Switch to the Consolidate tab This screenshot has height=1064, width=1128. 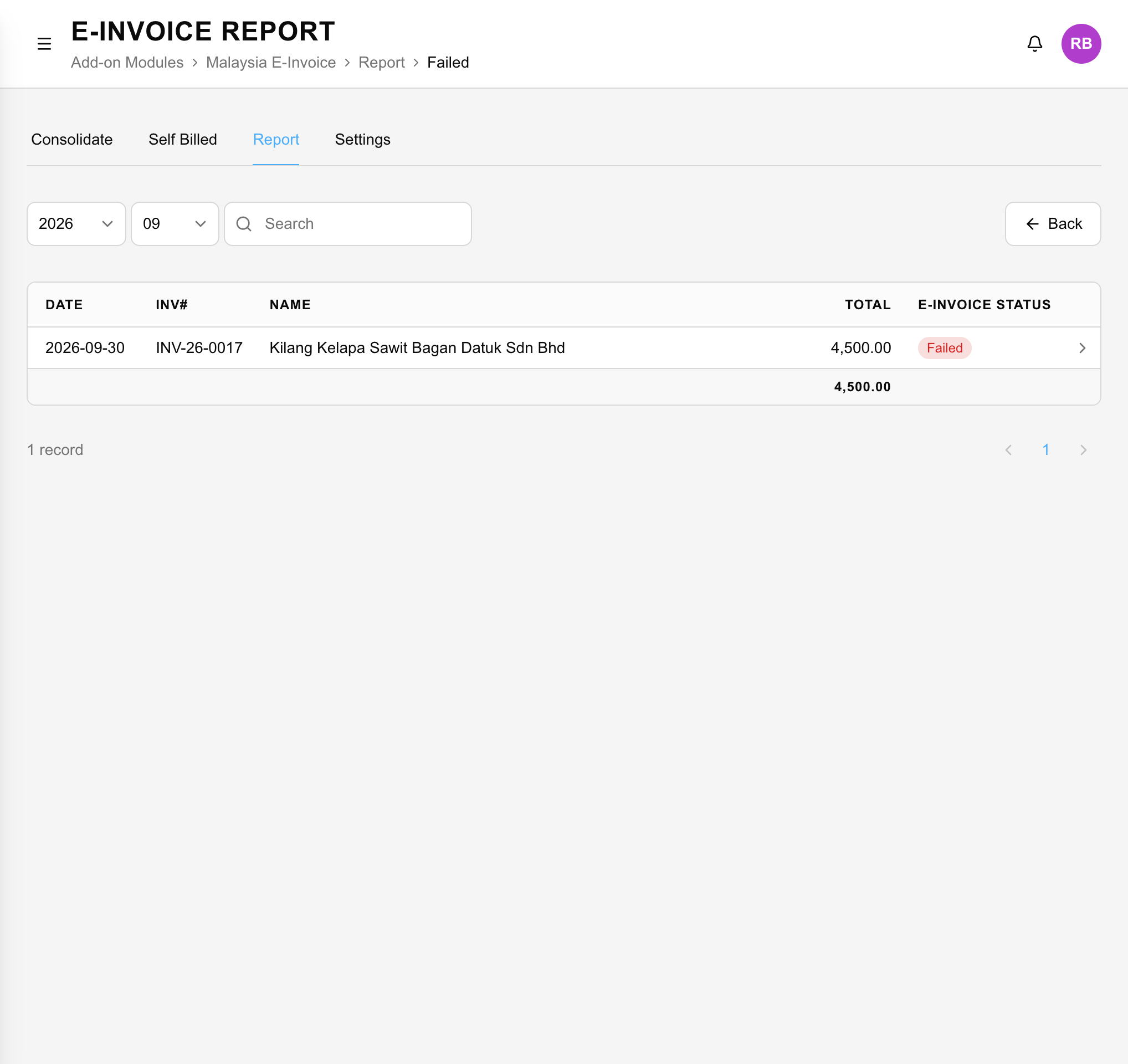[x=72, y=140]
